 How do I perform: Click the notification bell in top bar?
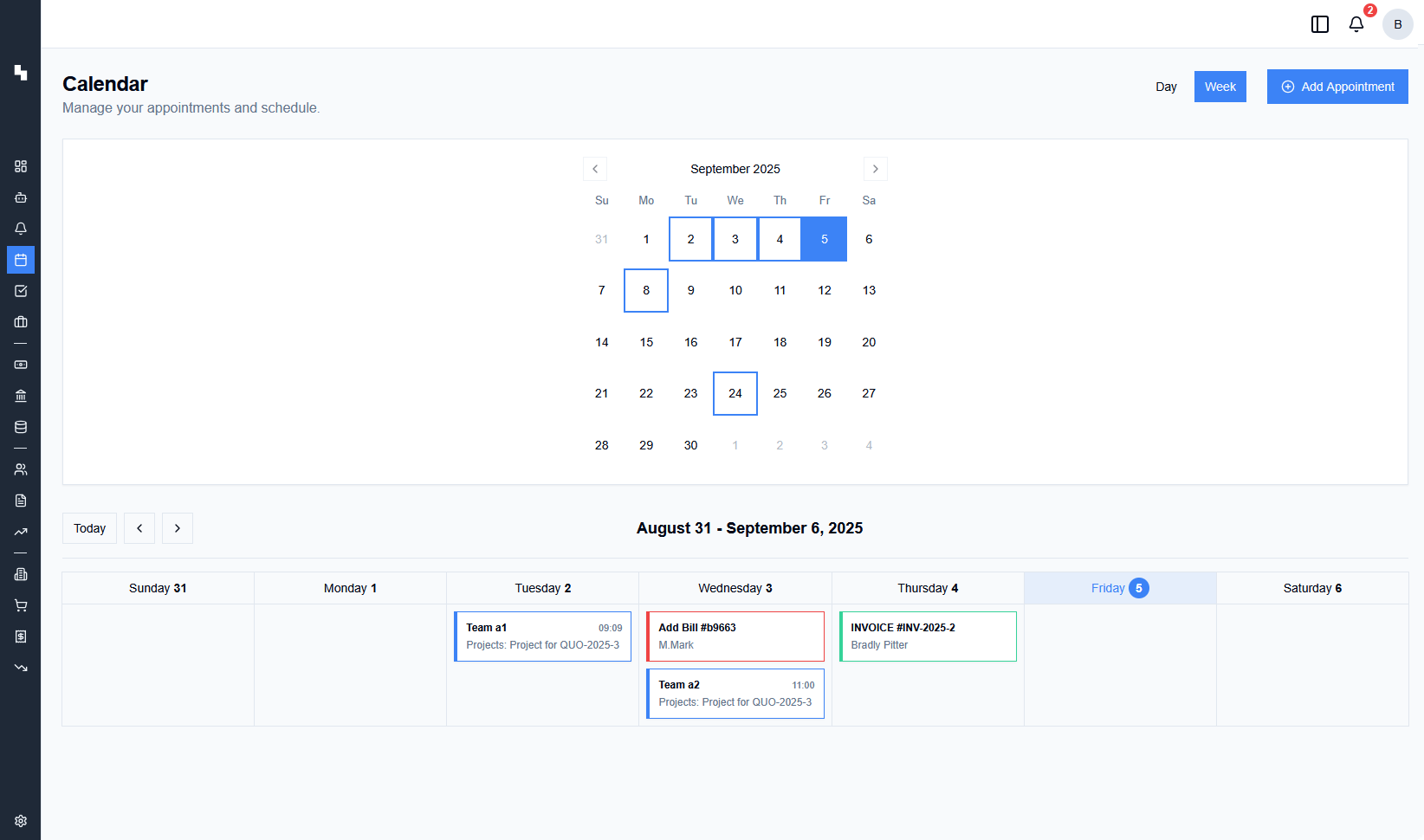(1356, 24)
